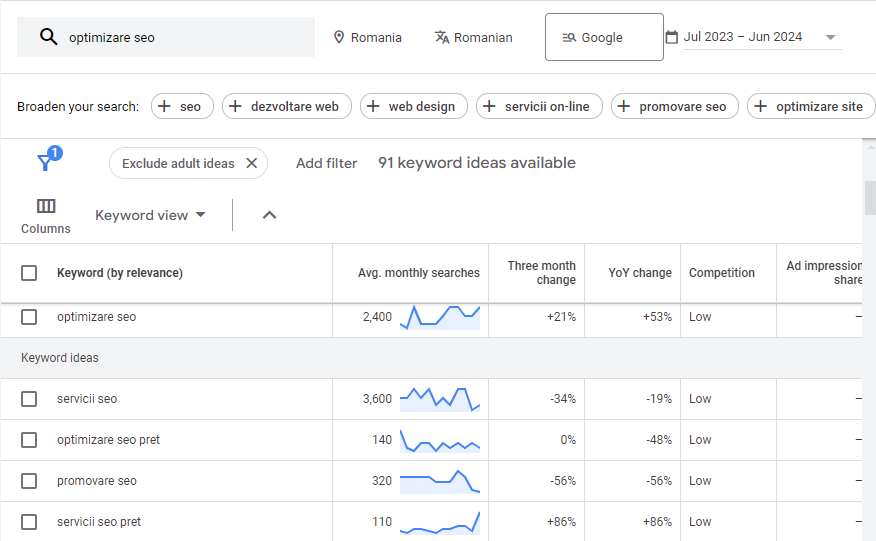Expand the Keyword view dropdown
876x541 pixels.
[x=150, y=215]
